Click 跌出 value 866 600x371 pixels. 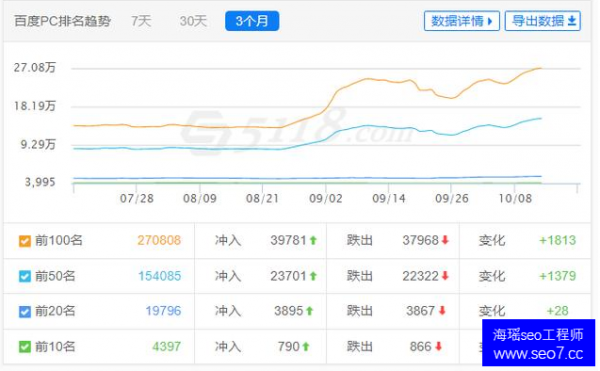point(420,347)
